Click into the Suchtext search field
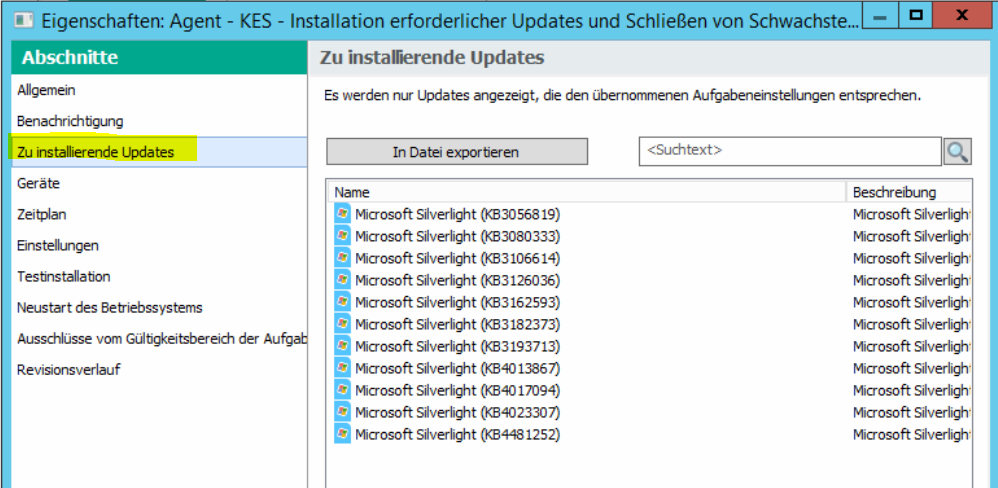The image size is (998, 488). (790, 151)
